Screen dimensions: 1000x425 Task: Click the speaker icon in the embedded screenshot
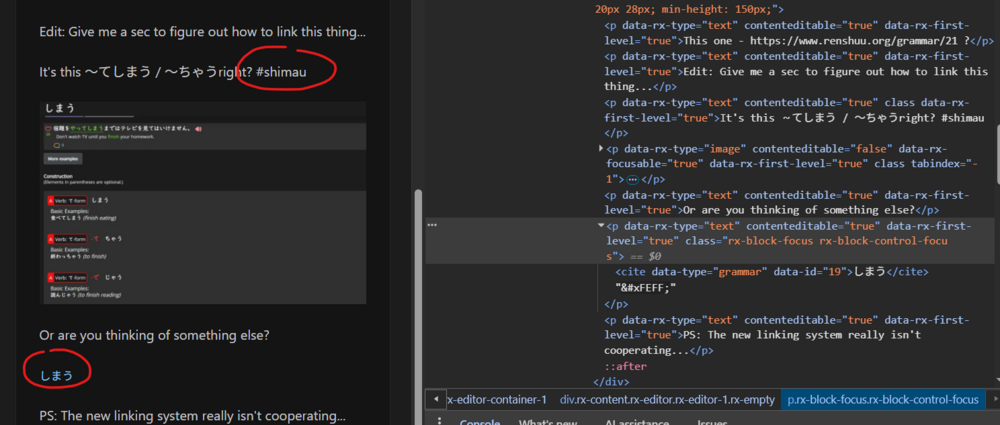click(x=199, y=129)
